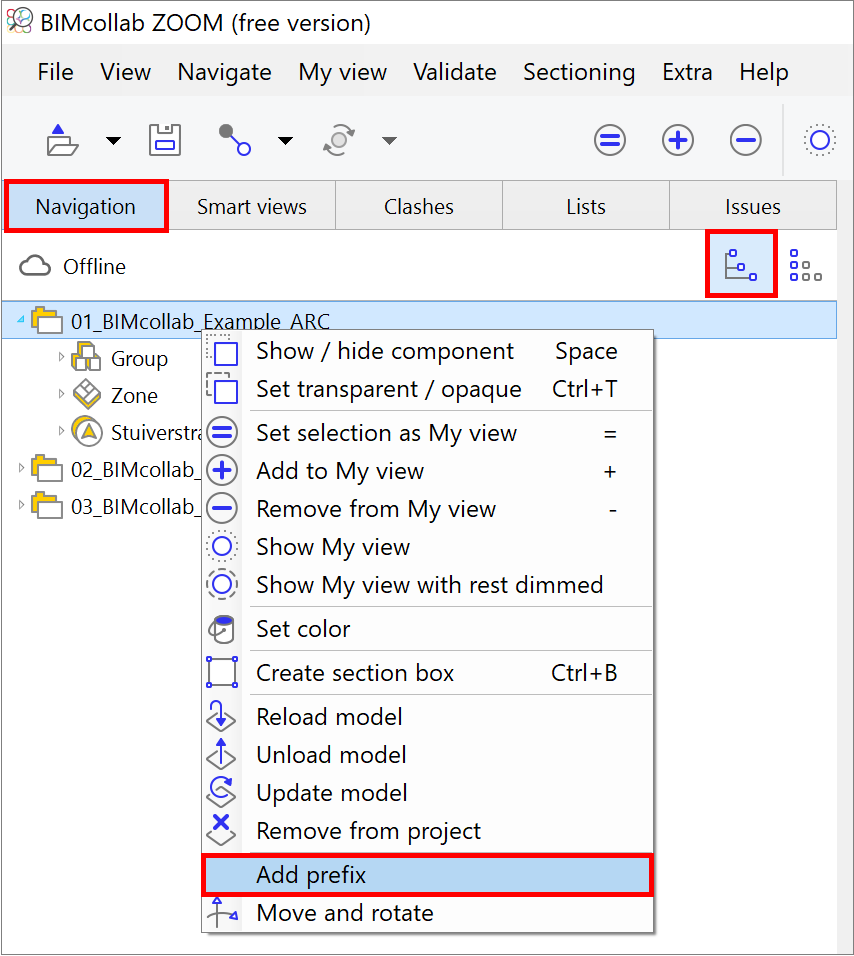Choose Move and rotate menu entry
Viewport: 854px width, 956px height.
tap(427, 913)
